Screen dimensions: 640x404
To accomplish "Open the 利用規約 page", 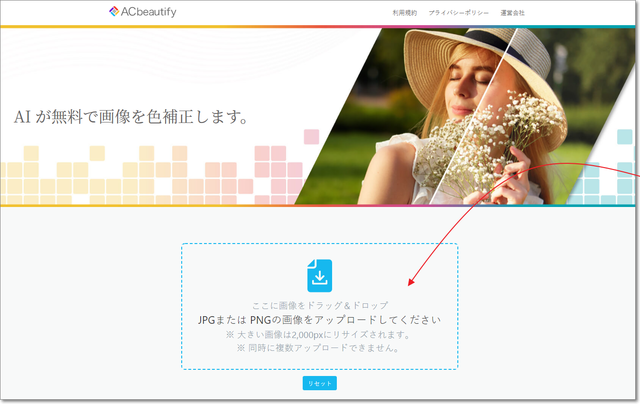I will (x=405, y=13).
